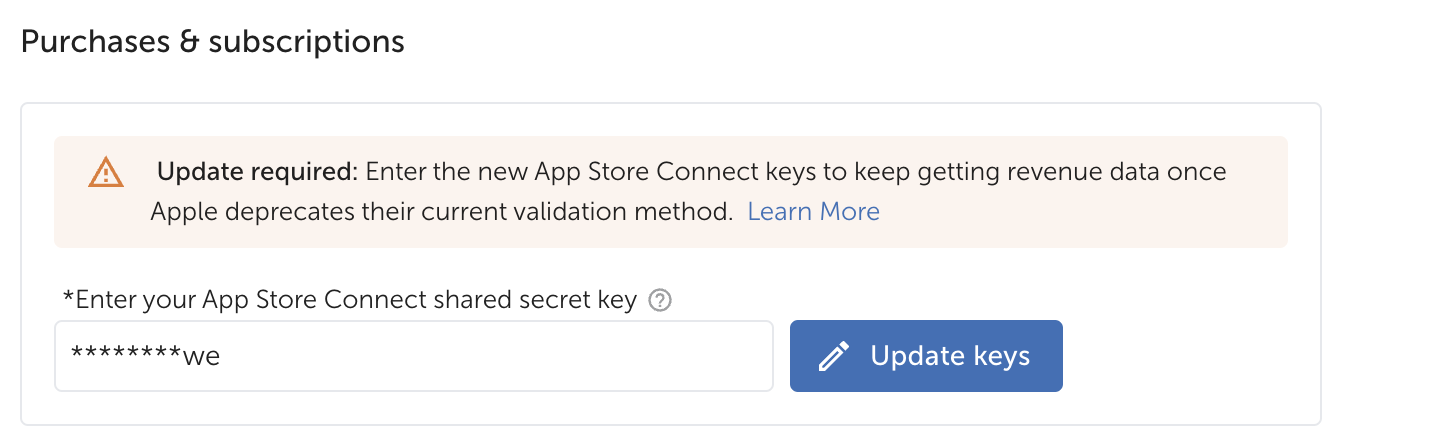Click the bold Update required text
1452x442 pixels.
click(256, 171)
